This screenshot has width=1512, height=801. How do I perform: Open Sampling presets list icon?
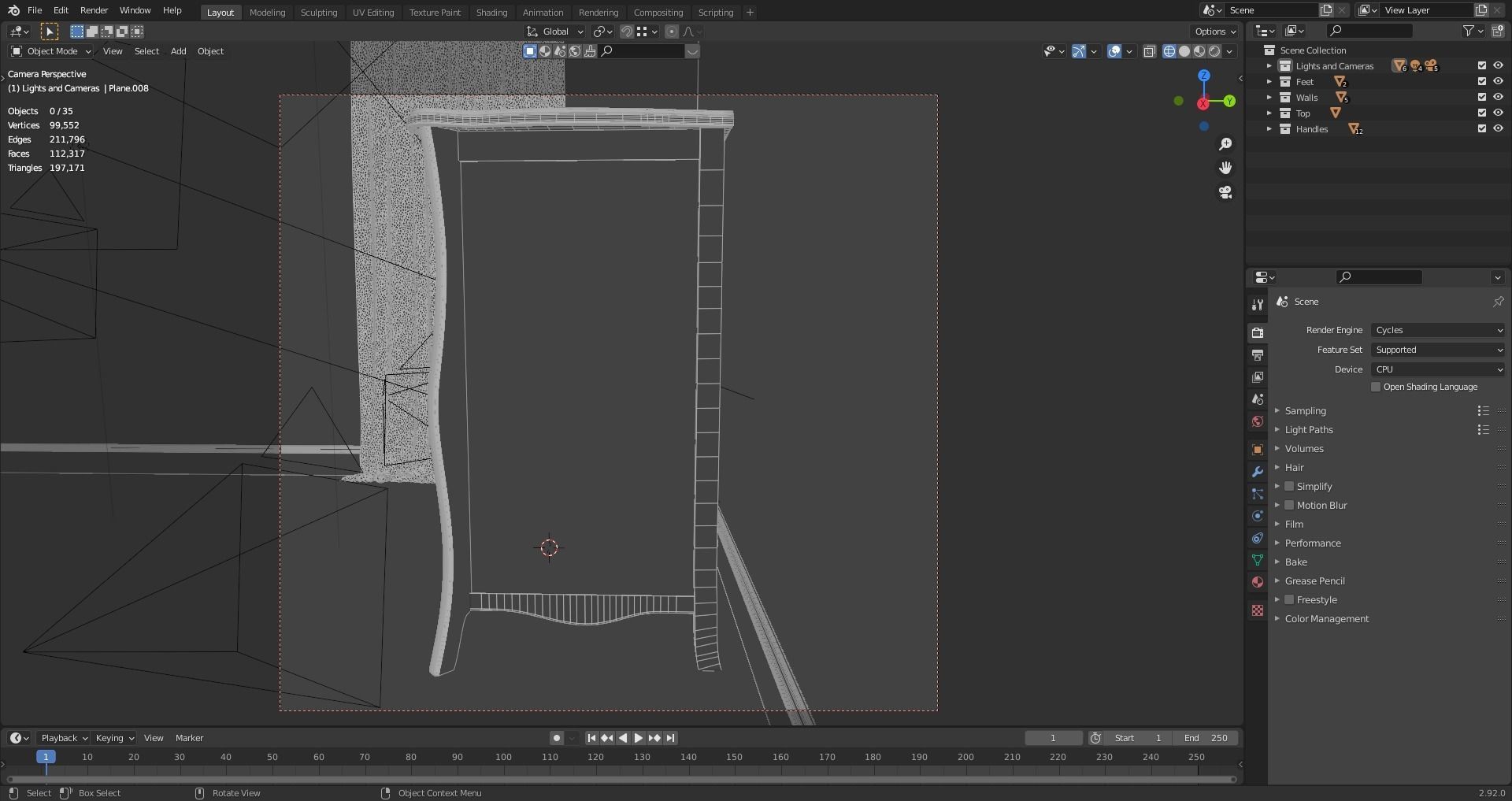coord(1484,411)
